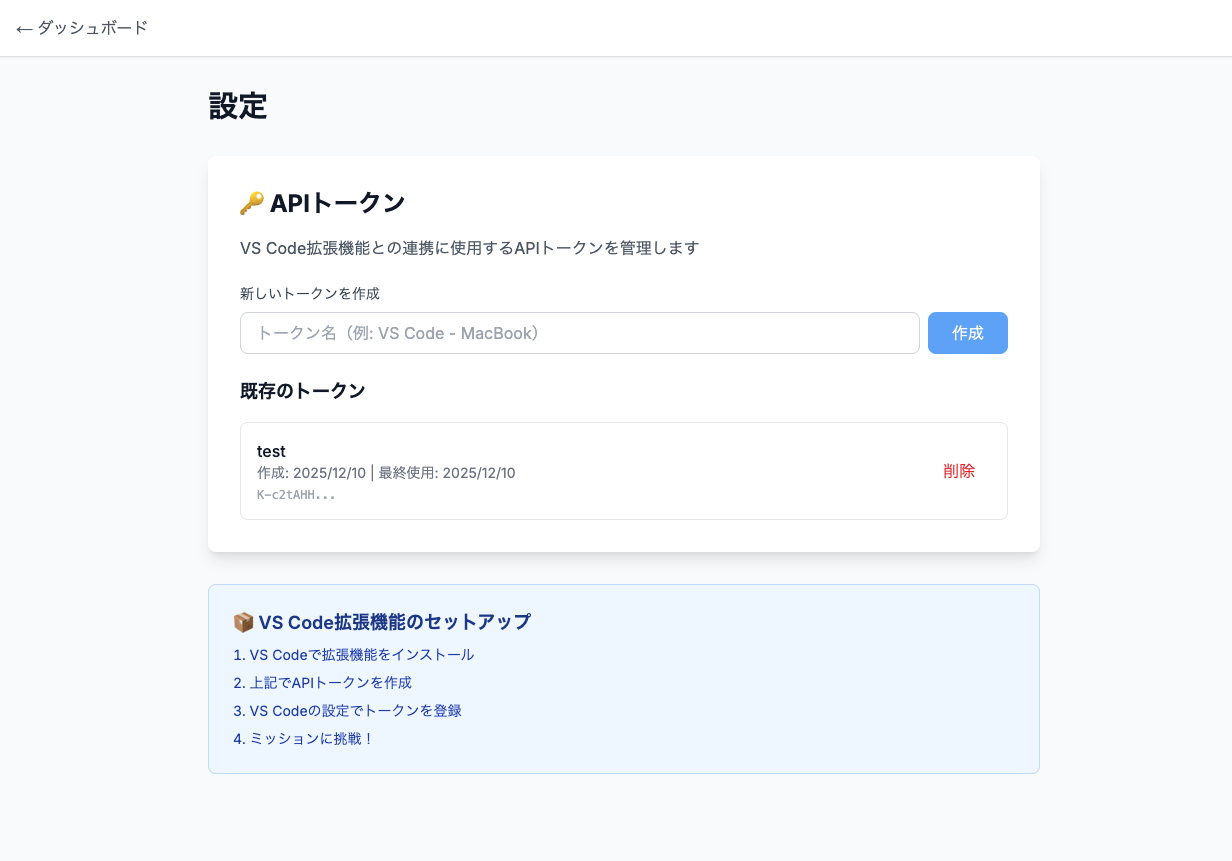Click the APIトークン section heading
1232x861 pixels.
337,203
